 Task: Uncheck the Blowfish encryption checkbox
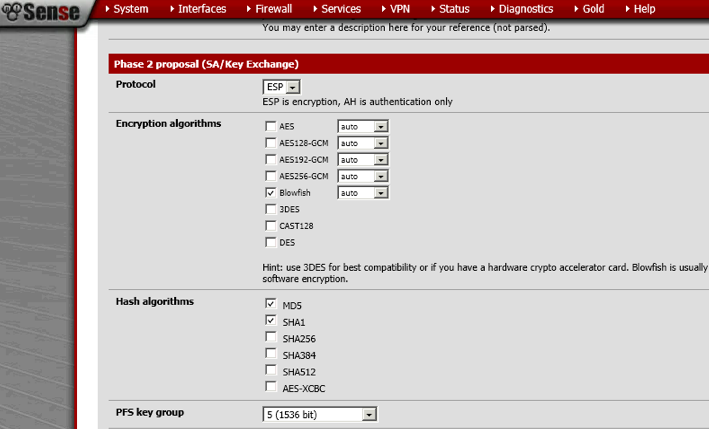[270, 193]
